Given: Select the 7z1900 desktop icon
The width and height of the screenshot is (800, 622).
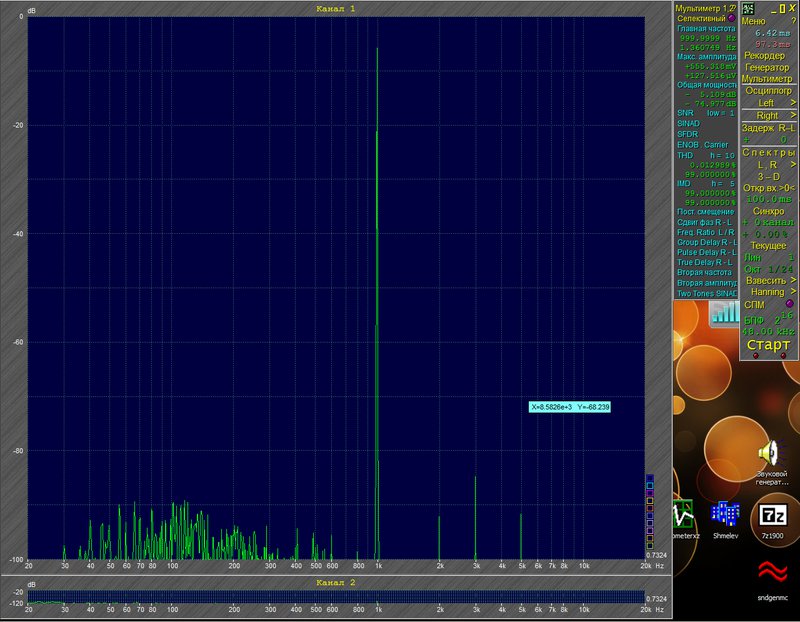Looking at the screenshot, I should click(x=772, y=520).
